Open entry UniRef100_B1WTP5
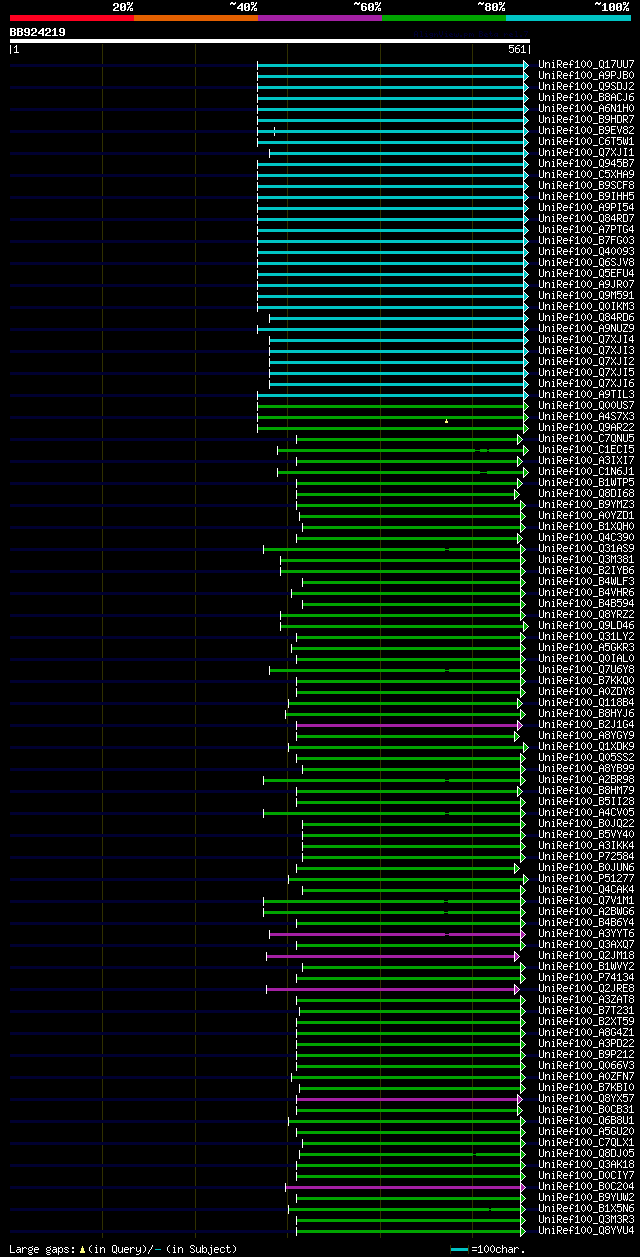640x1257 pixels. tap(586, 482)
